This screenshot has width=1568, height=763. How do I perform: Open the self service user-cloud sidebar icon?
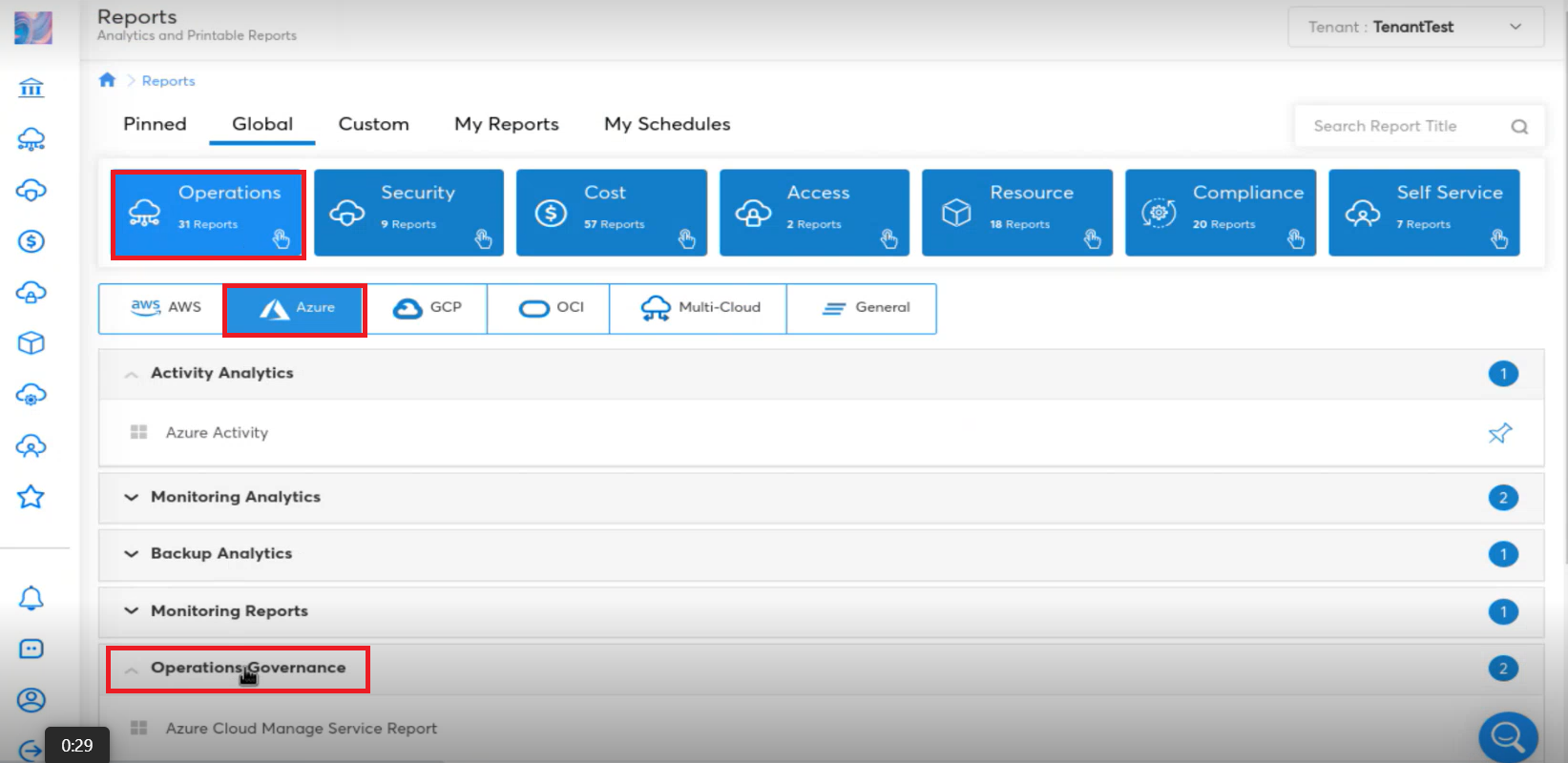click(31, 445)
